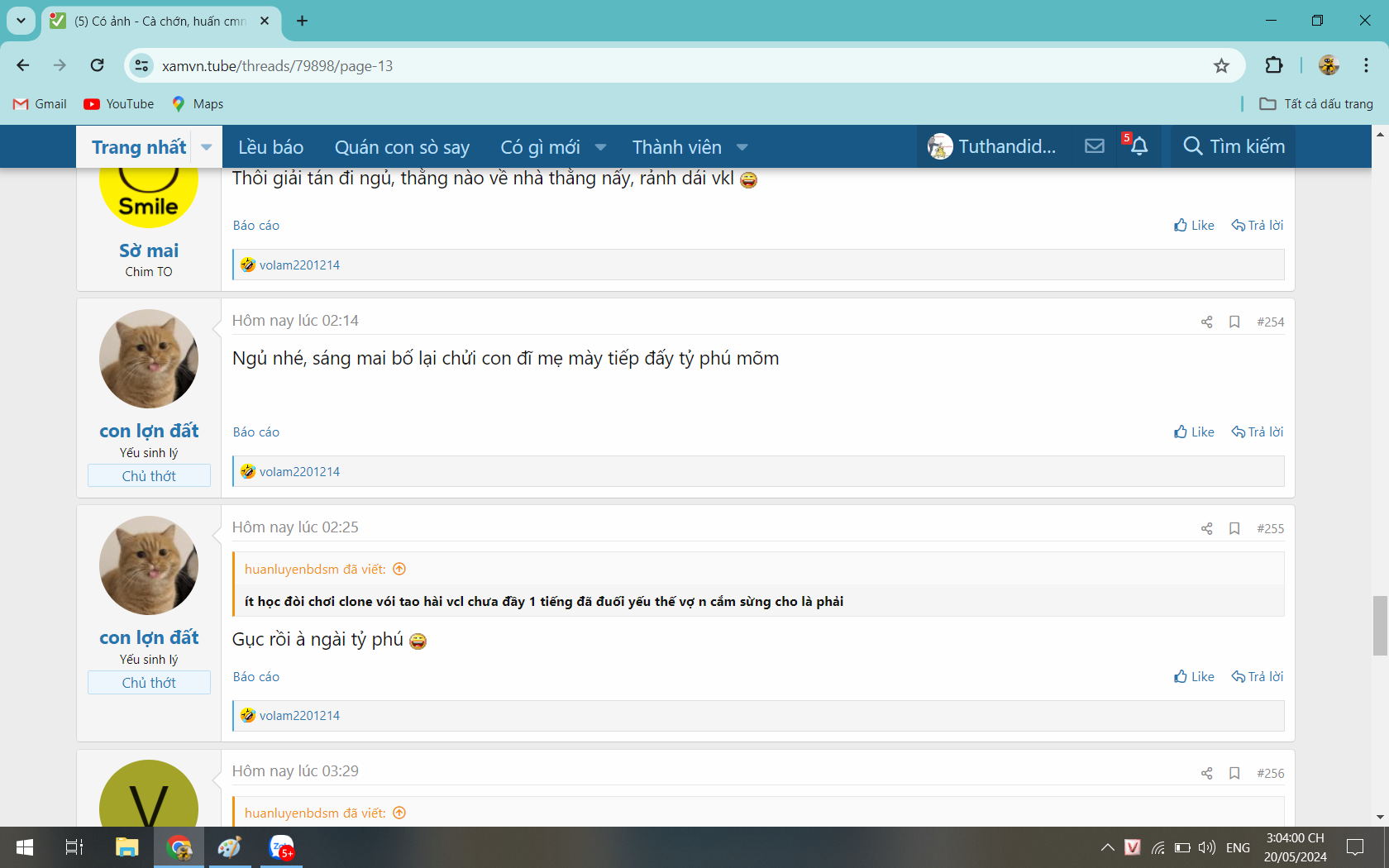Open the notifications bell with 5 alerts

1138,146
